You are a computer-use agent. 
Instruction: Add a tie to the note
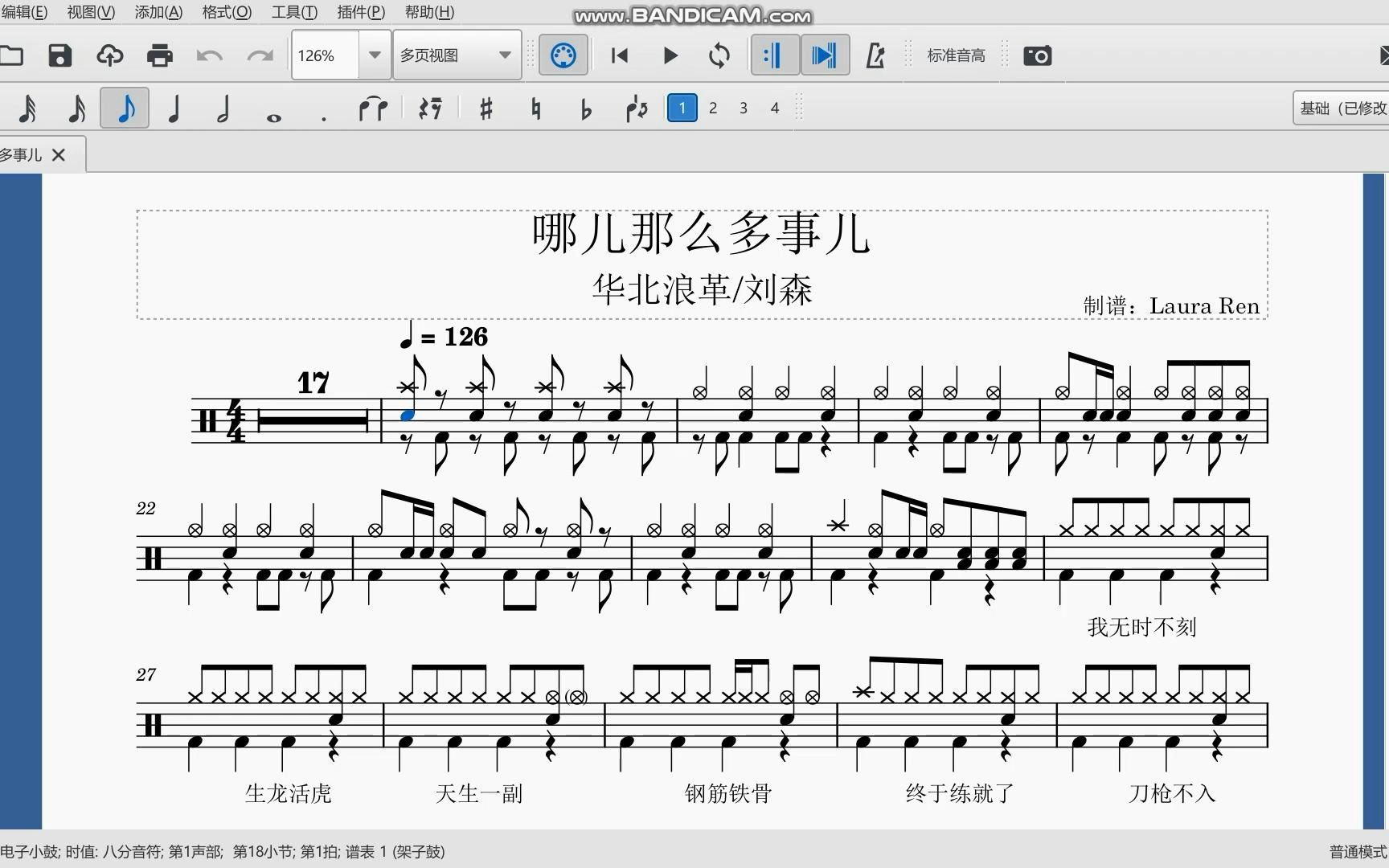[x=373, y=108]
